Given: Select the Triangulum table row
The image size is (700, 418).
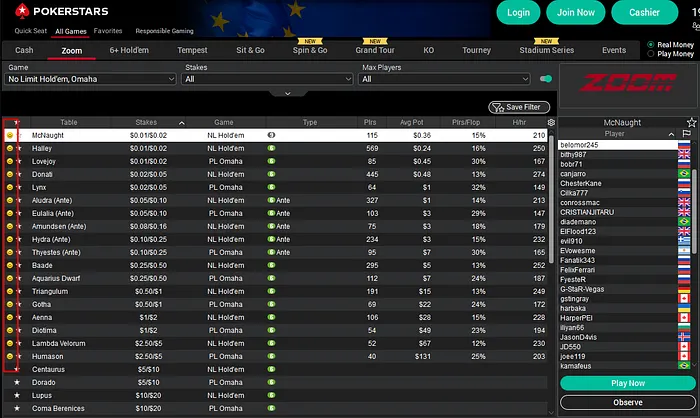Looking at the screenshot, I should (x=275, y=291).
